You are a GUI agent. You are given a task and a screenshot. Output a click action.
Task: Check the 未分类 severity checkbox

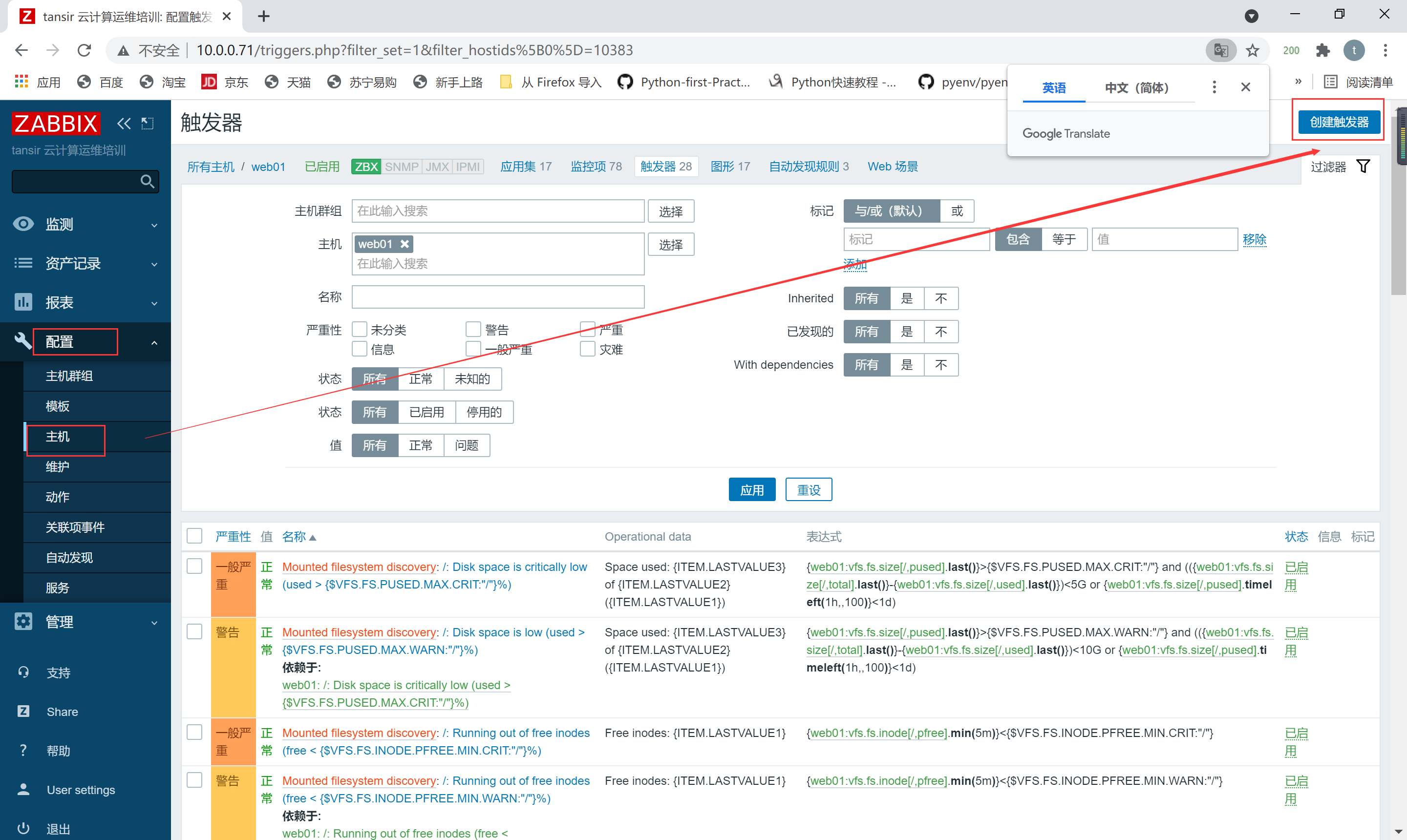[x=360, y=330]
